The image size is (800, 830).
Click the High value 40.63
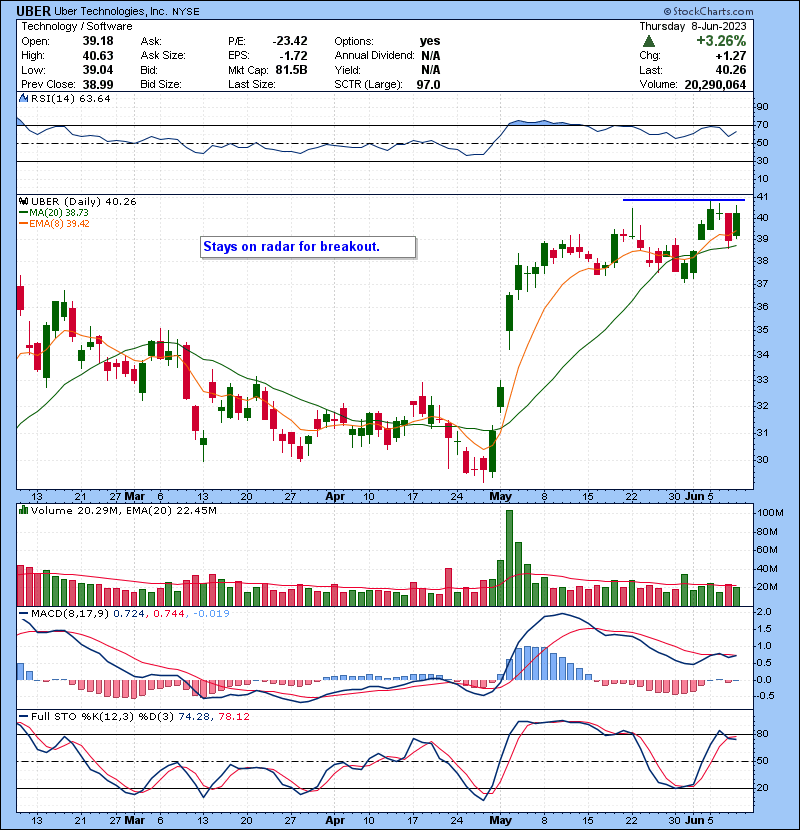[97, 56]
